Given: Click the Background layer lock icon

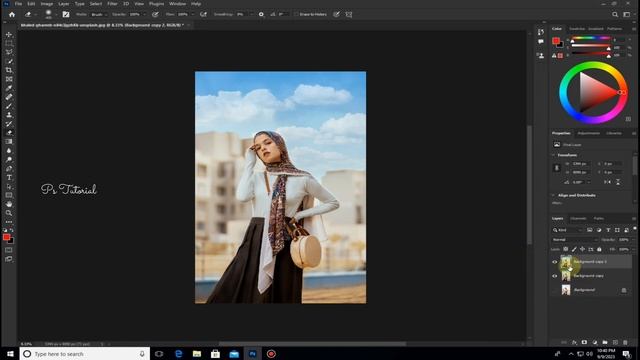Looking at the screenshot, I should coord(624,290).
